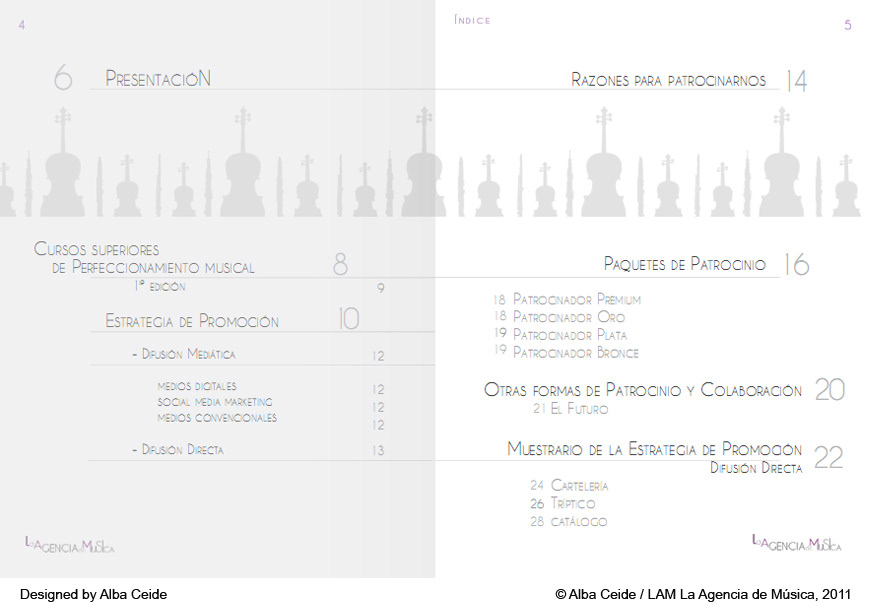
Task: Click the folio number 4 at top left
Action: pyautogui.click(x=22, y=25)
